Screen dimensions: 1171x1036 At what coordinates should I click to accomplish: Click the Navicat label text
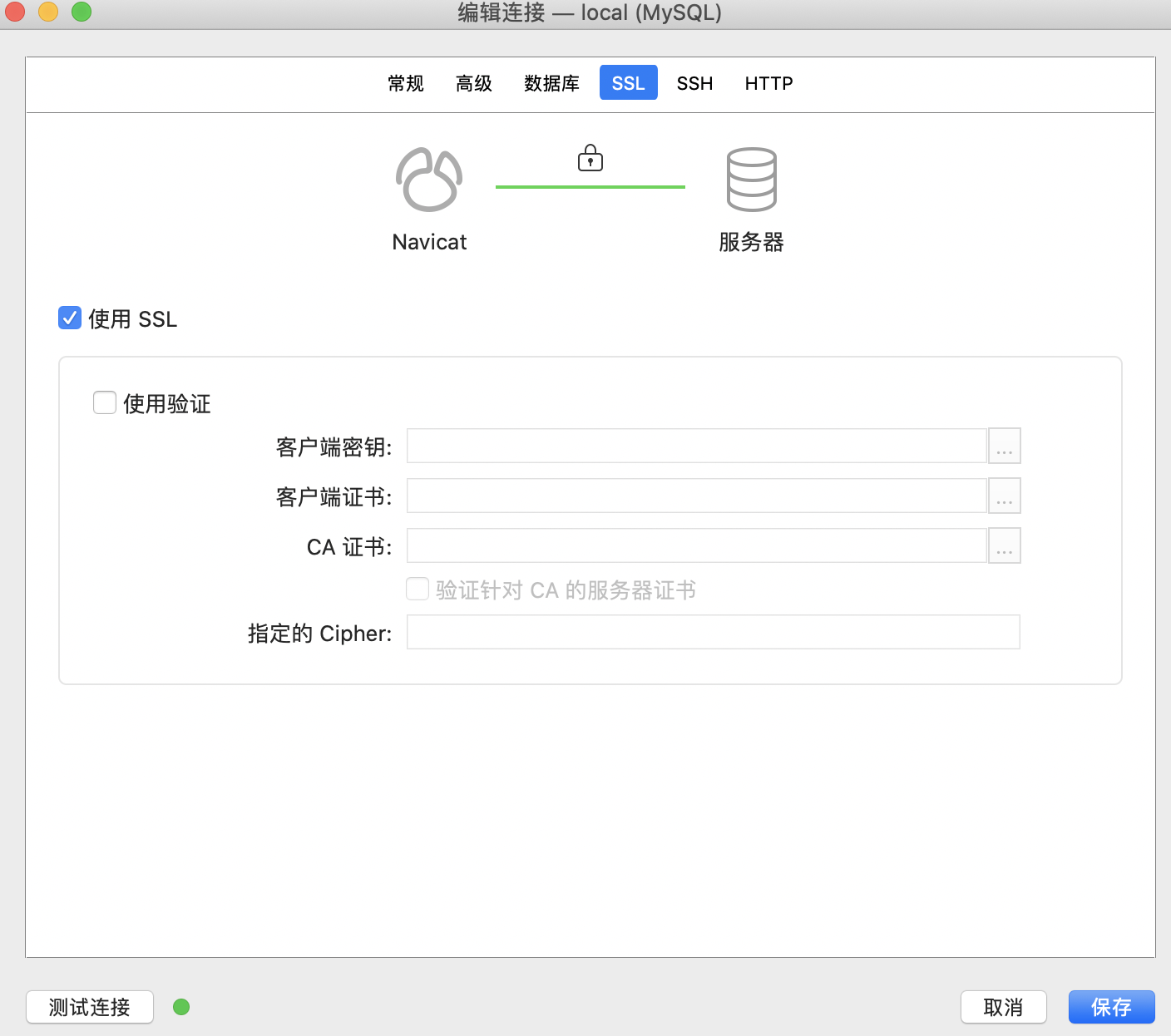point(429,242)
